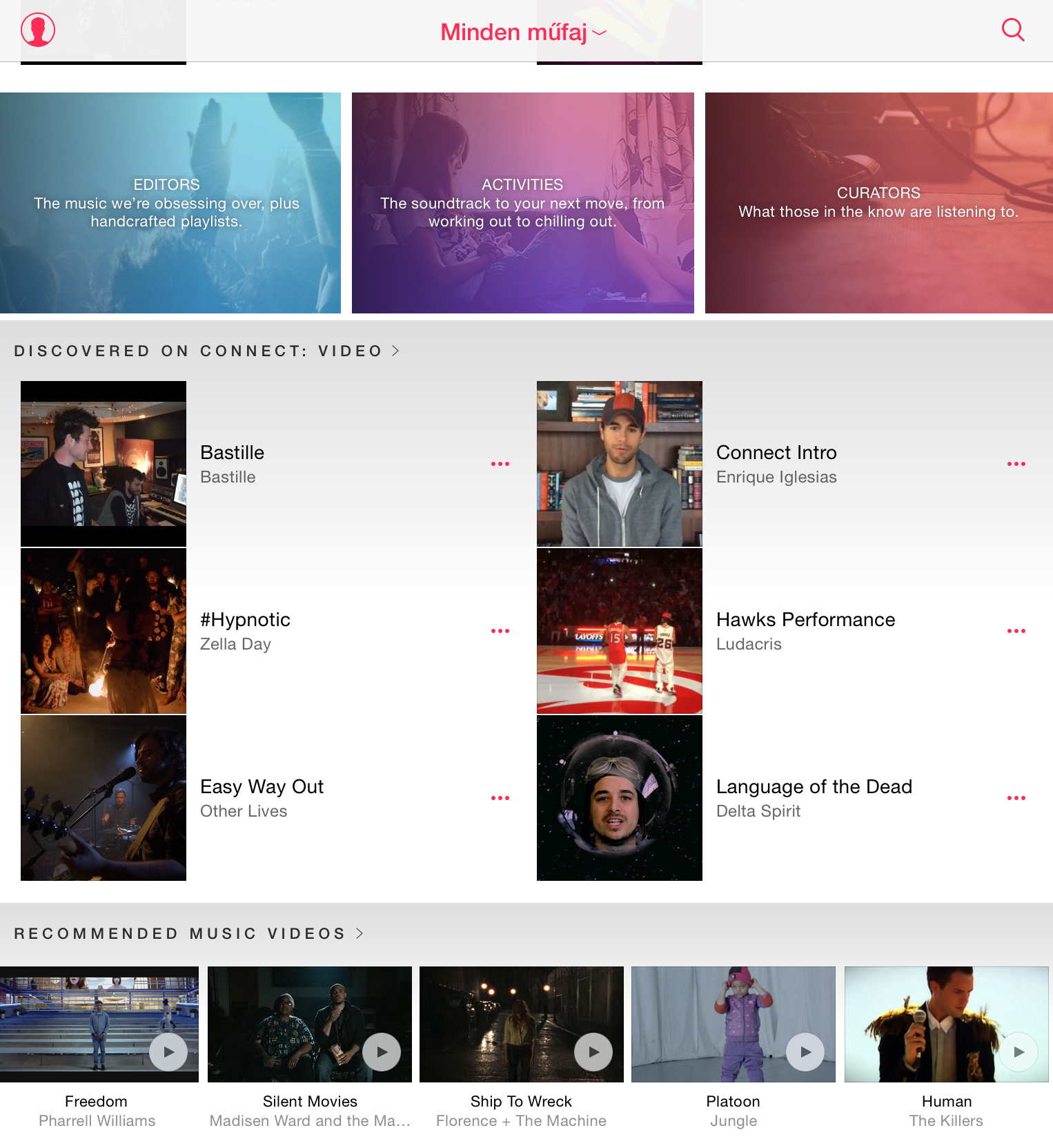Tap the artist name The Killers
This screenshot has width=1053, height=1148.
point(946,1121)
